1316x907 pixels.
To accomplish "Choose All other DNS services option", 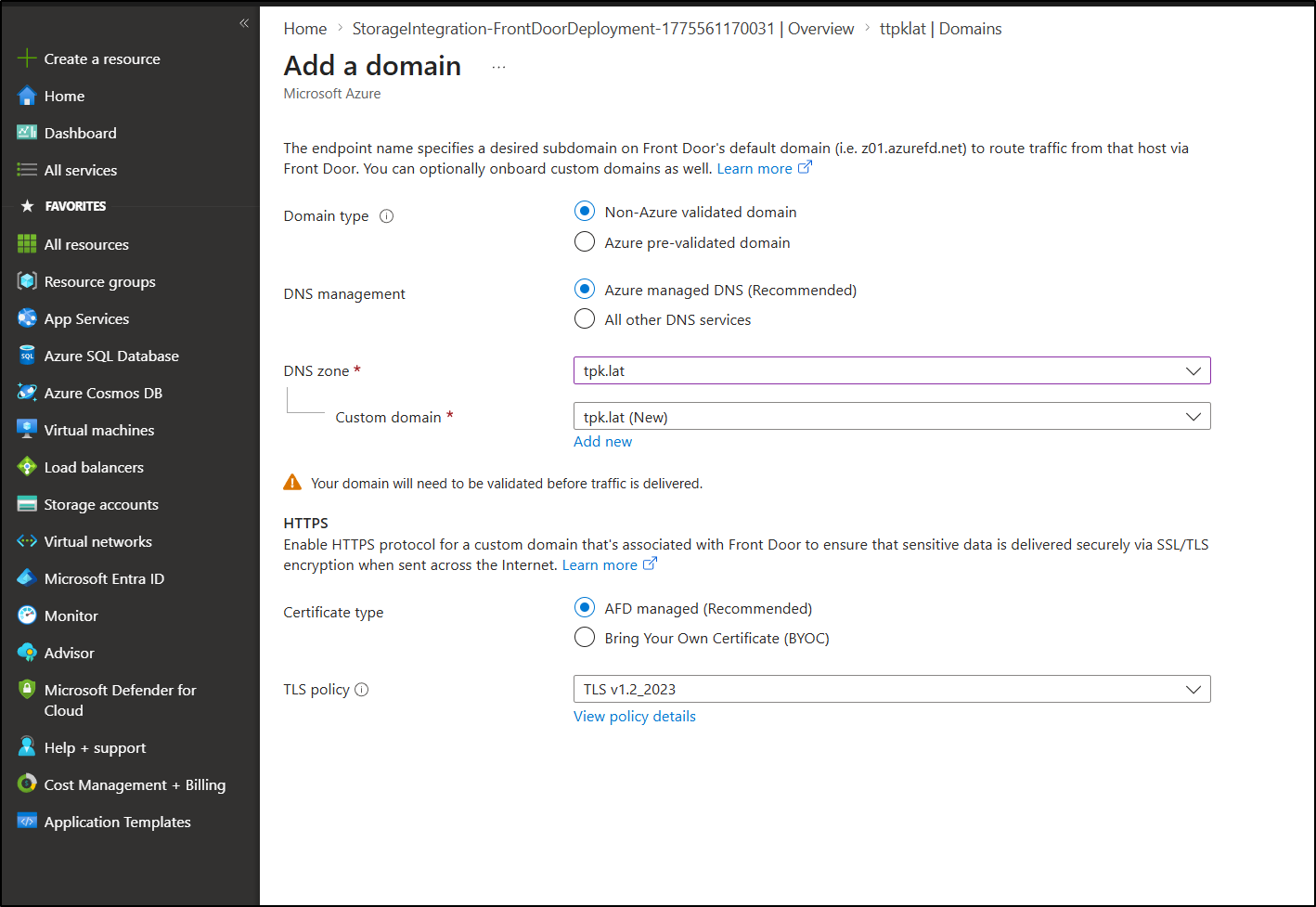I will (585, 319).
